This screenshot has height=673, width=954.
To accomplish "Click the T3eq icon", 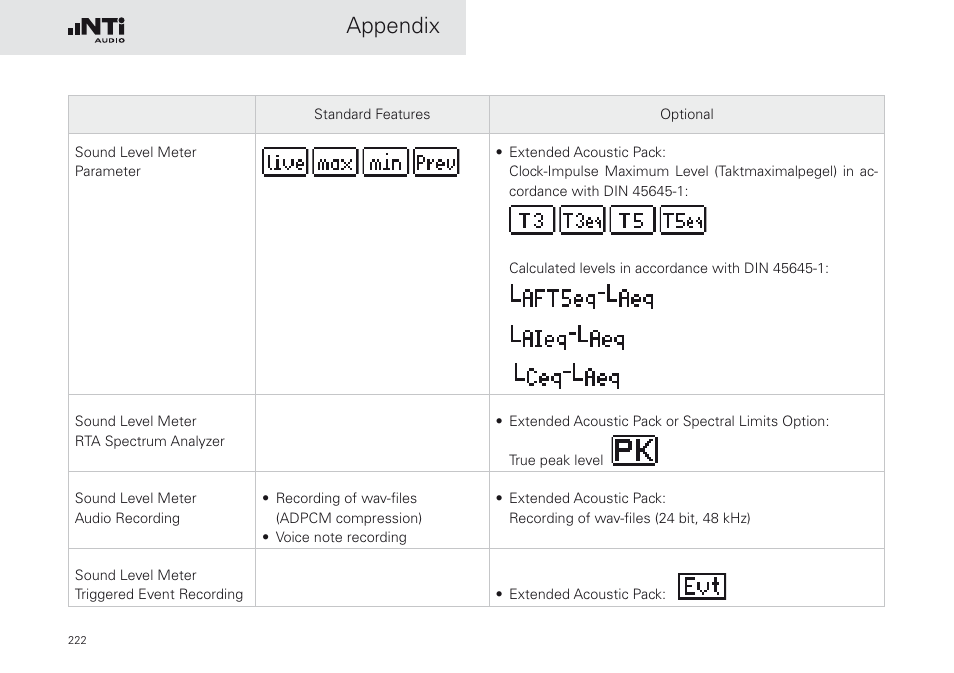I will coord(582,220).
